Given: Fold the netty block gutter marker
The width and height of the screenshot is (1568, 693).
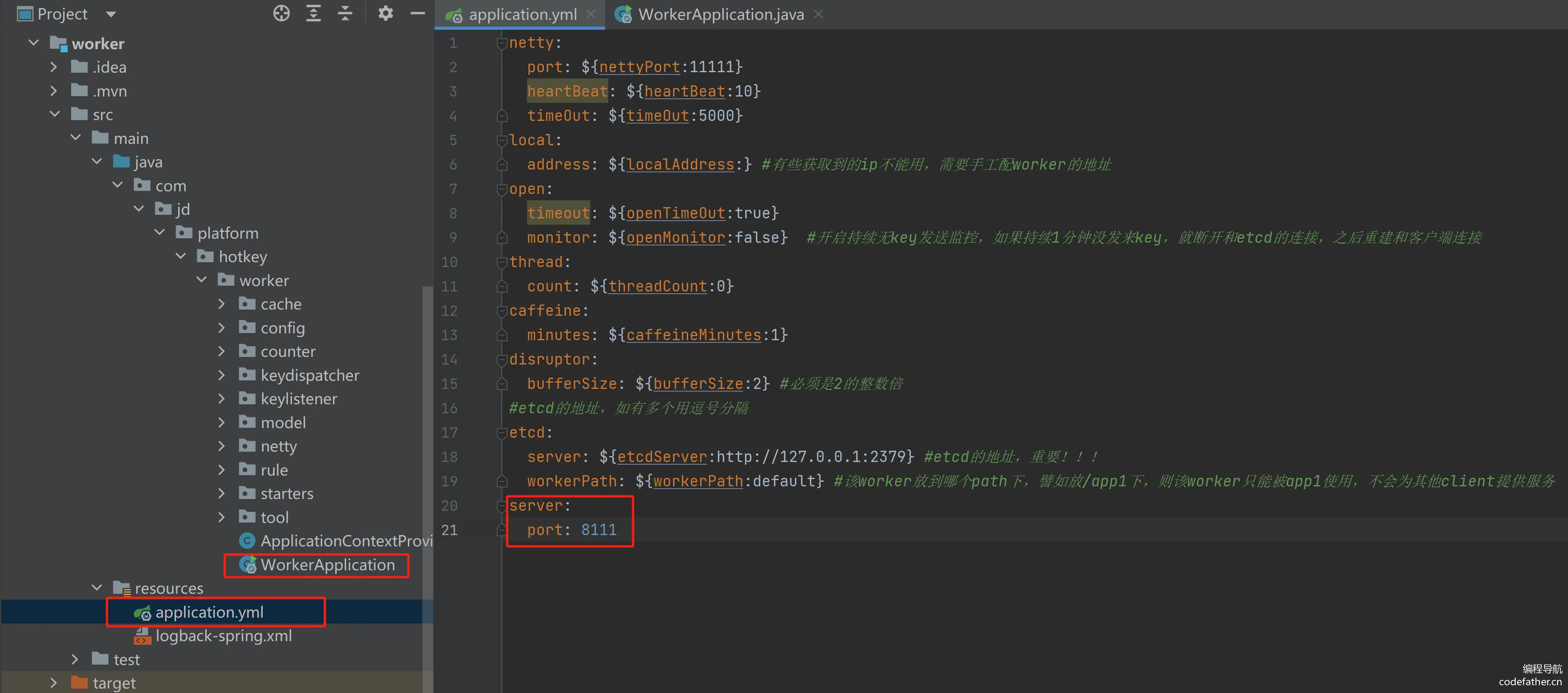Looking at the screenshot, I should (502, 43).
